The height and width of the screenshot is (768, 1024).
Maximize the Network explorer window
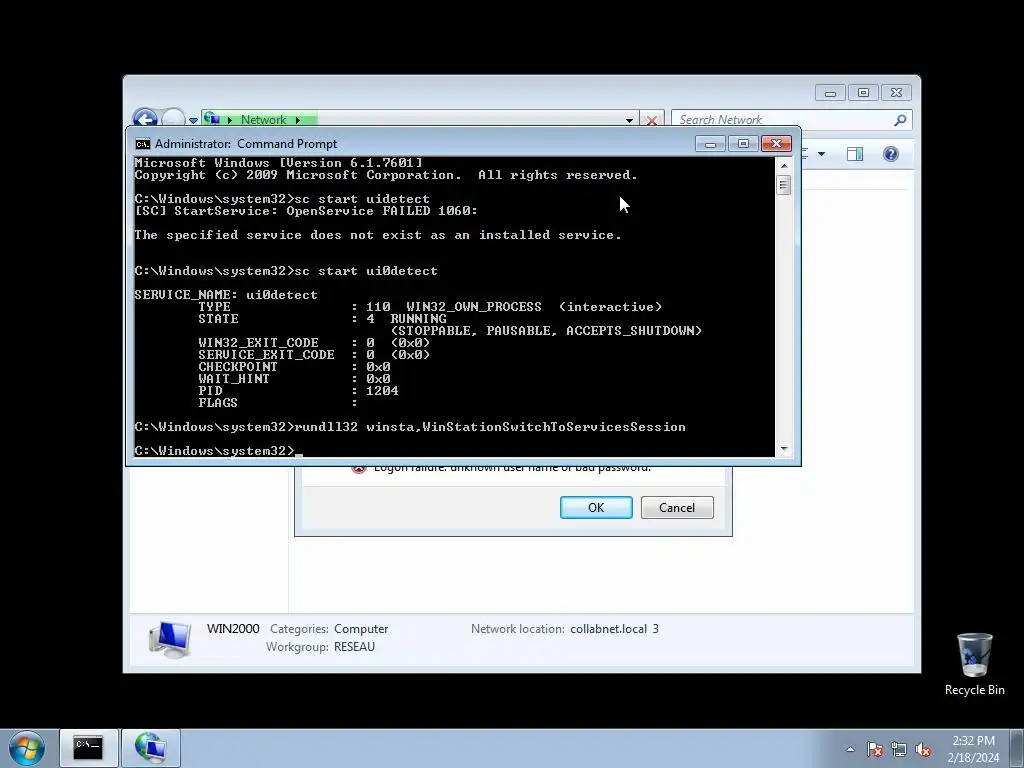click(x=863, y=93)
